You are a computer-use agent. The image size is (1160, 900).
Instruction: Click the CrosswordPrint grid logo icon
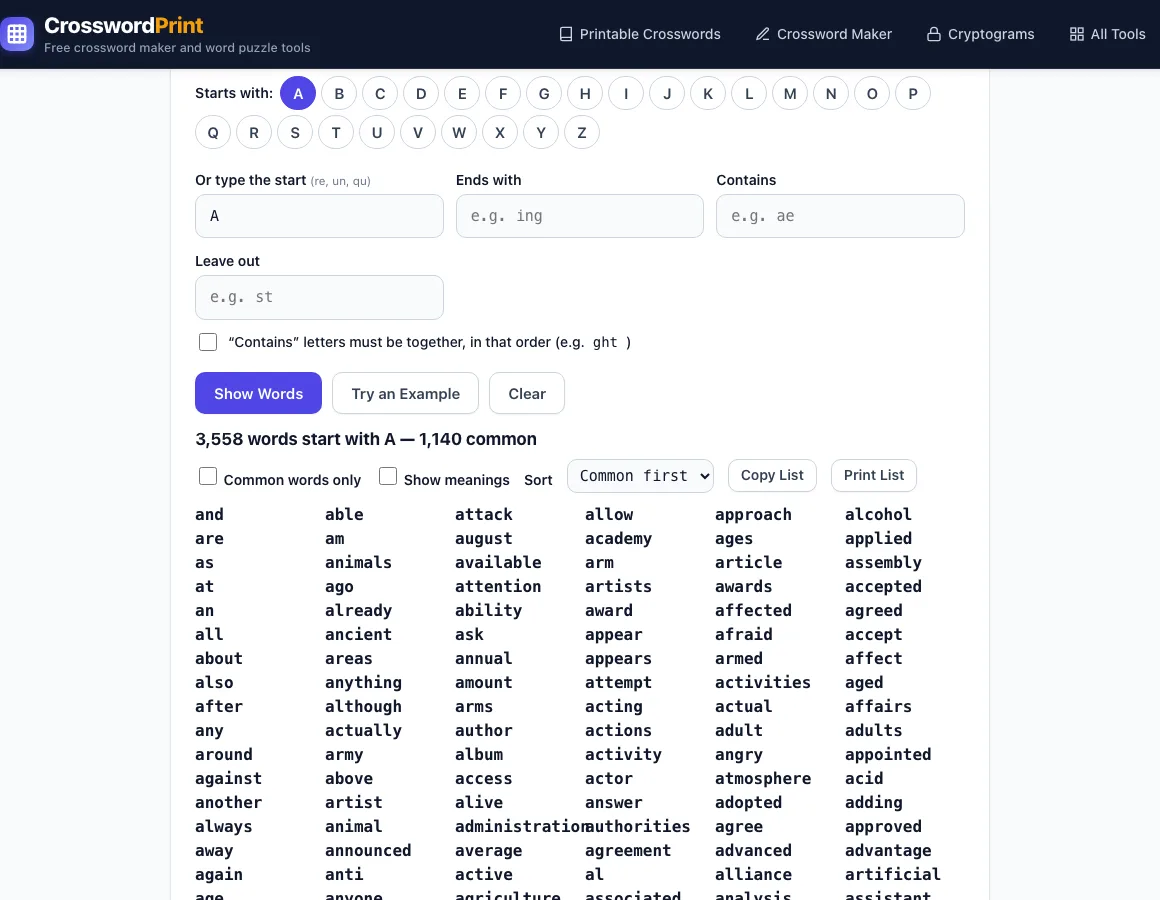pos(17,34)
